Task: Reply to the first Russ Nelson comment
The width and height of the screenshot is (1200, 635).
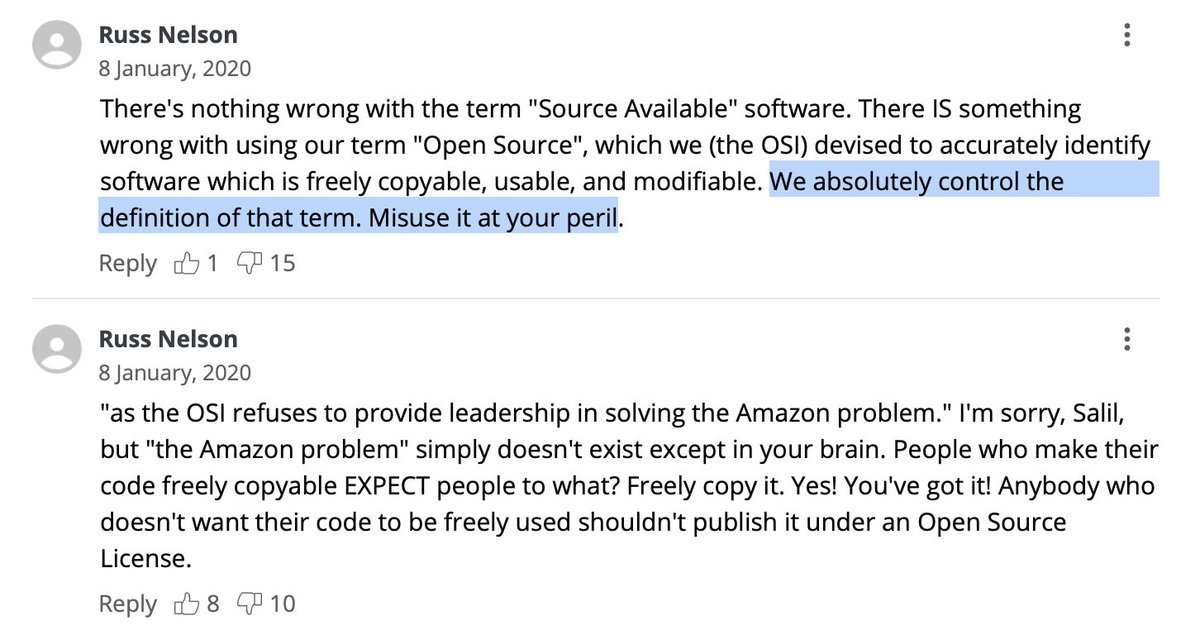Action: (x=128, y=264)
